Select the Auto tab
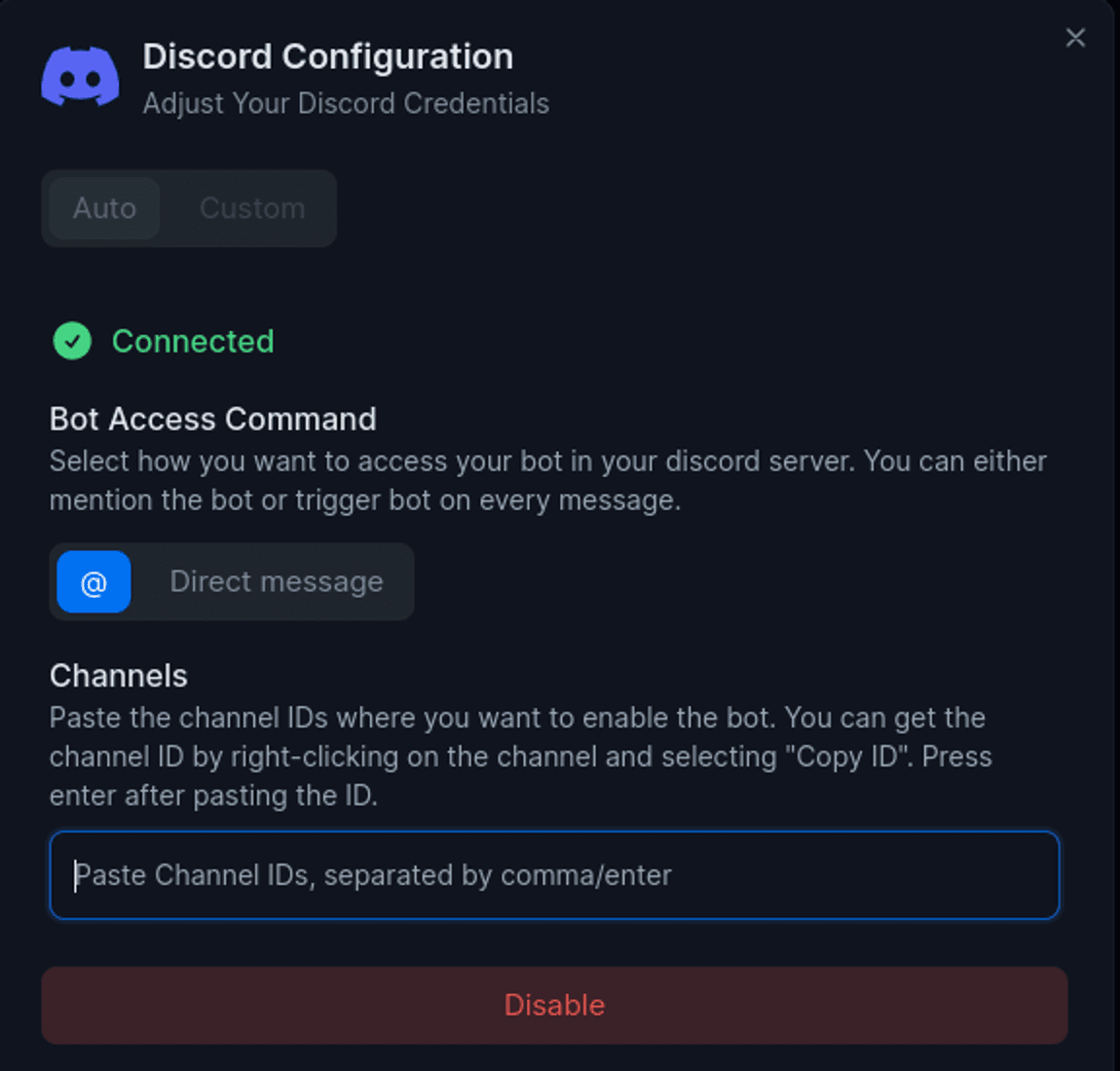This screenshot has width=1120, height=1071. tap(102, 207)
